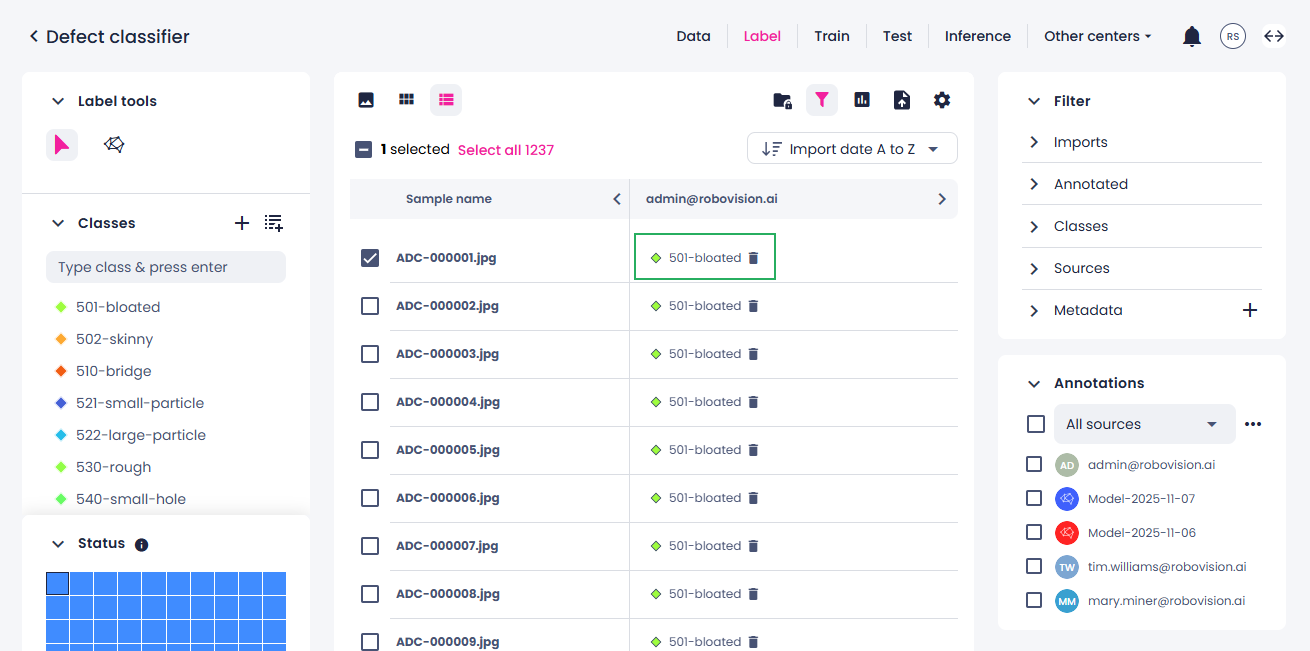This screenshot has width=1310, height=651.
Task: Check admin@robovision.ai annotation source
Action: click(1034, 465)
